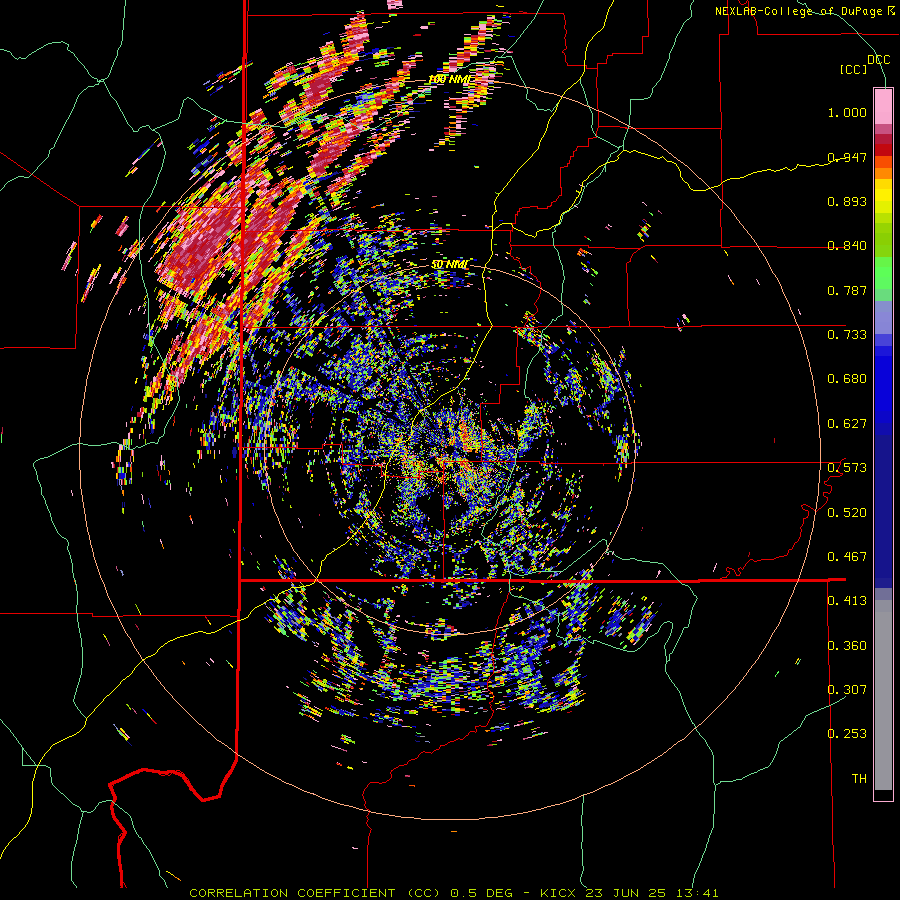
Task: Click the 100 NMI range ring label
Action: pos(451,79)
